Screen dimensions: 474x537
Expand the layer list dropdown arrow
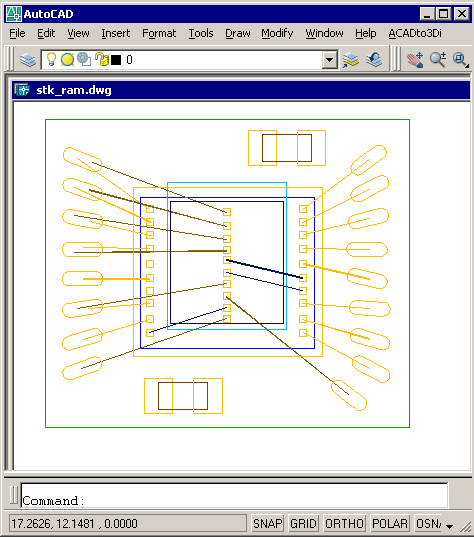pos(329,60)
